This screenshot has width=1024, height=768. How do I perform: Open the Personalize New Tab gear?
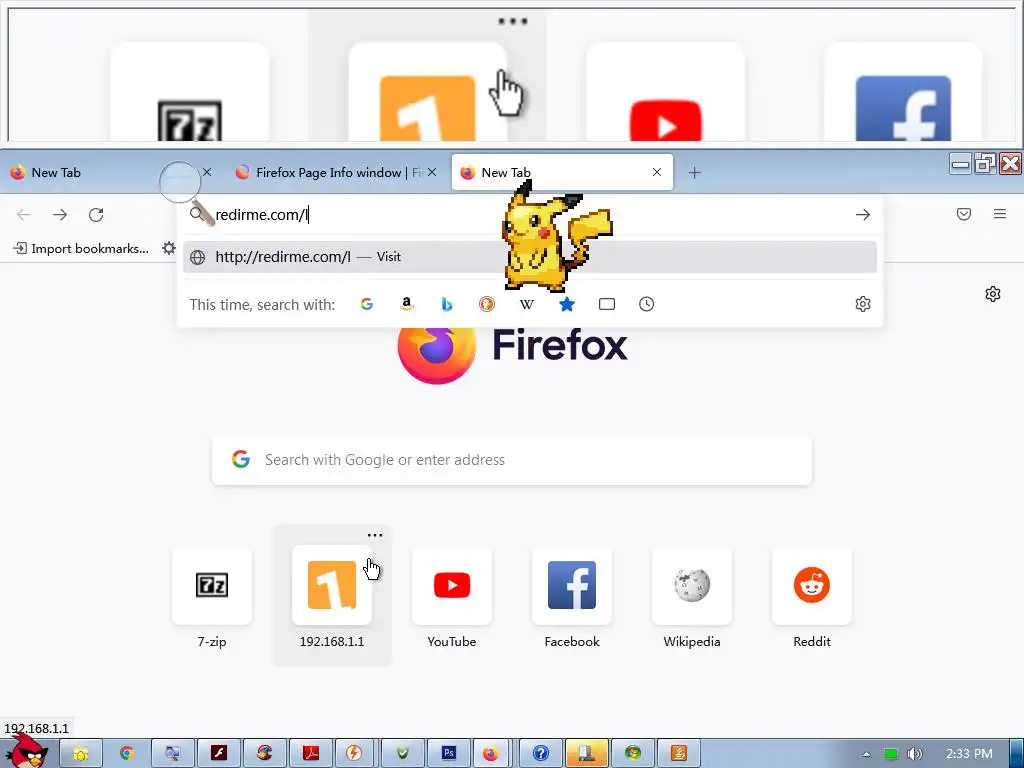coord(993,294)
